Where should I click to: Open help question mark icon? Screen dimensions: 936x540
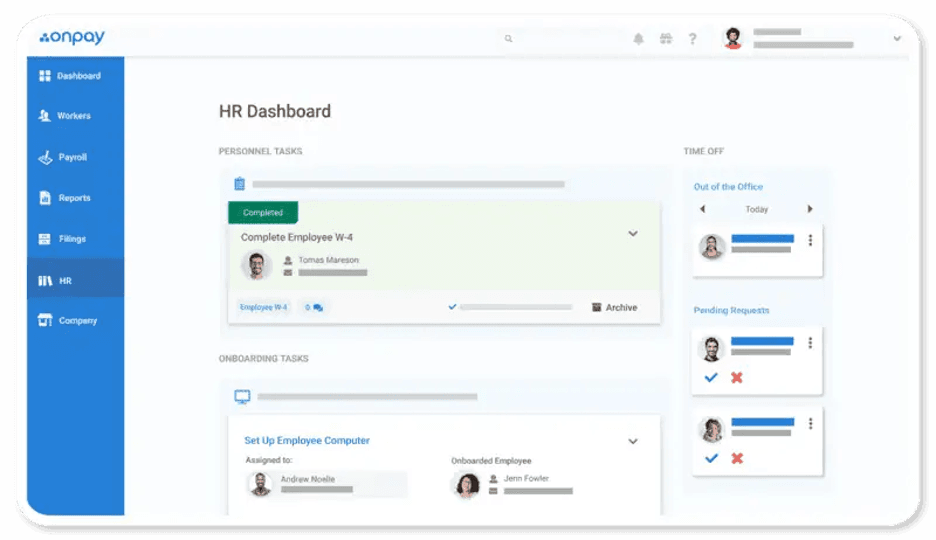[x=692, y=39]
